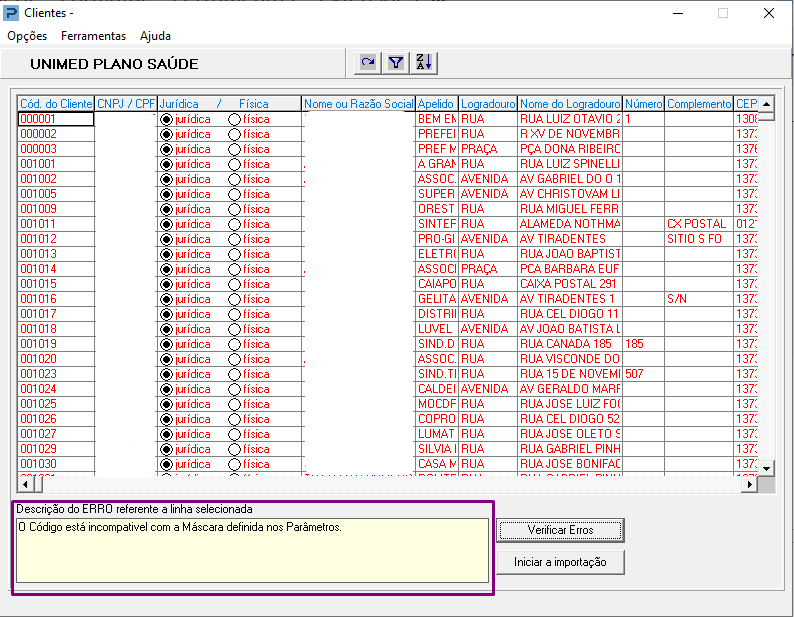The height and width of the screenshot is (617, 794).
Task: Click the S/N complemento cell
Action: tap(699, 299)
